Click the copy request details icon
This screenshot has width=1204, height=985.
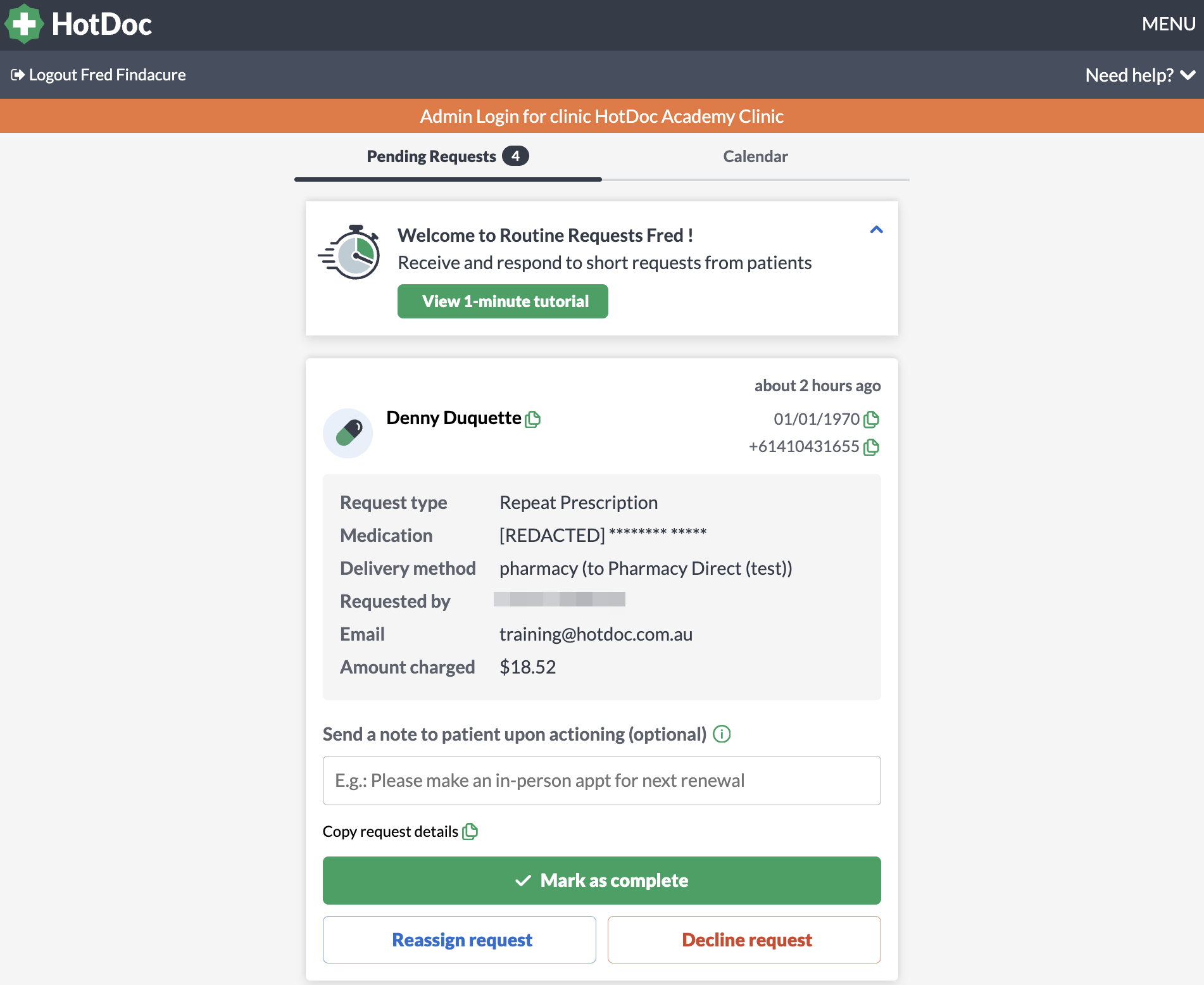[470, 831]
